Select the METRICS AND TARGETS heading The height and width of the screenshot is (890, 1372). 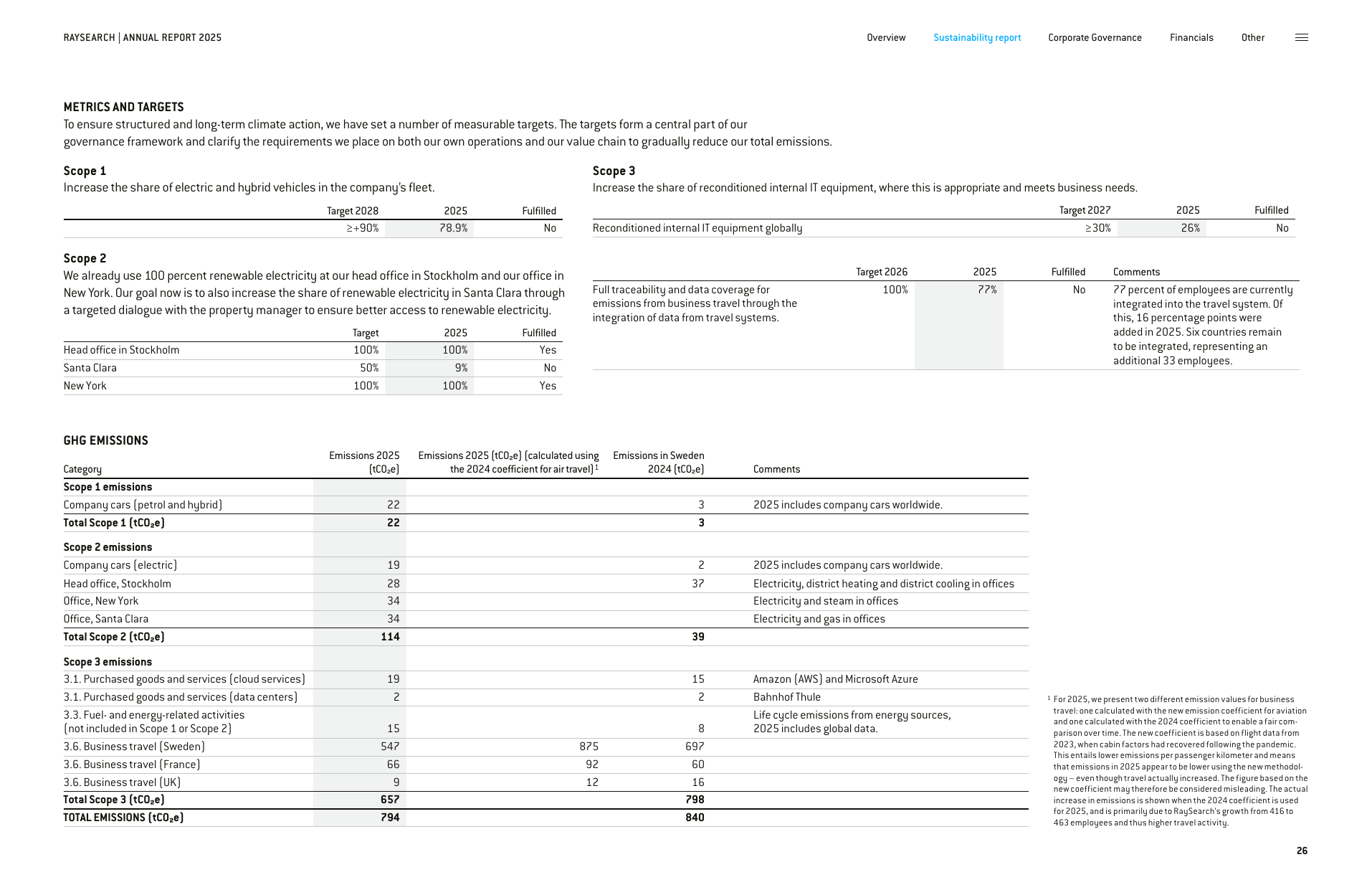[x=123, y=107]
